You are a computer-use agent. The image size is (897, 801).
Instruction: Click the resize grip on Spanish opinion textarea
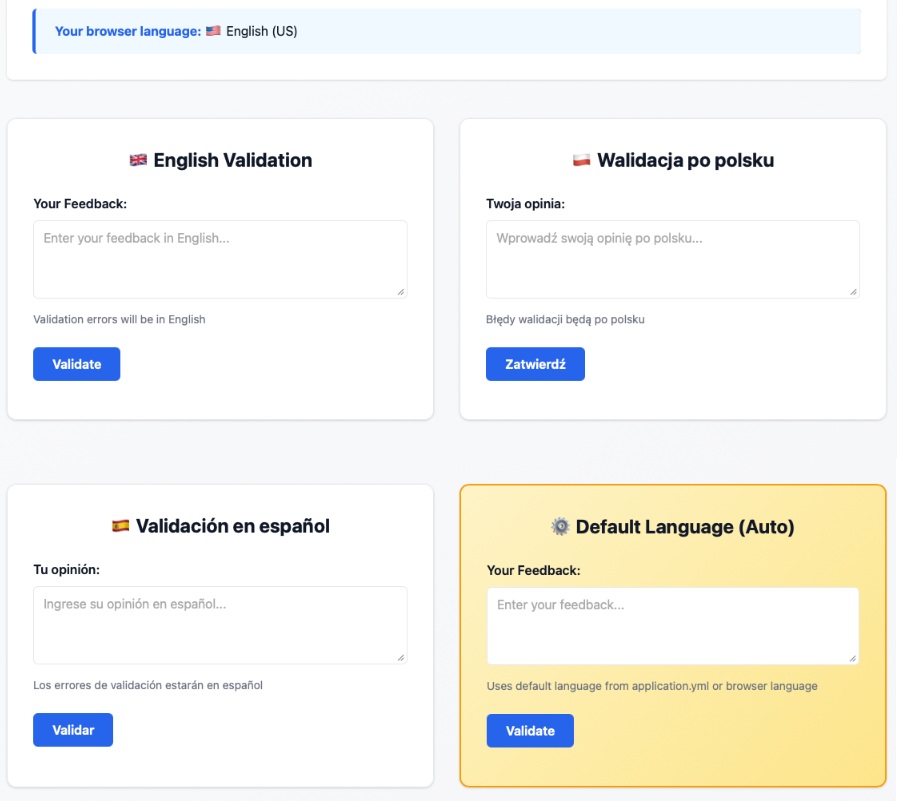click(x=401, y=657)
